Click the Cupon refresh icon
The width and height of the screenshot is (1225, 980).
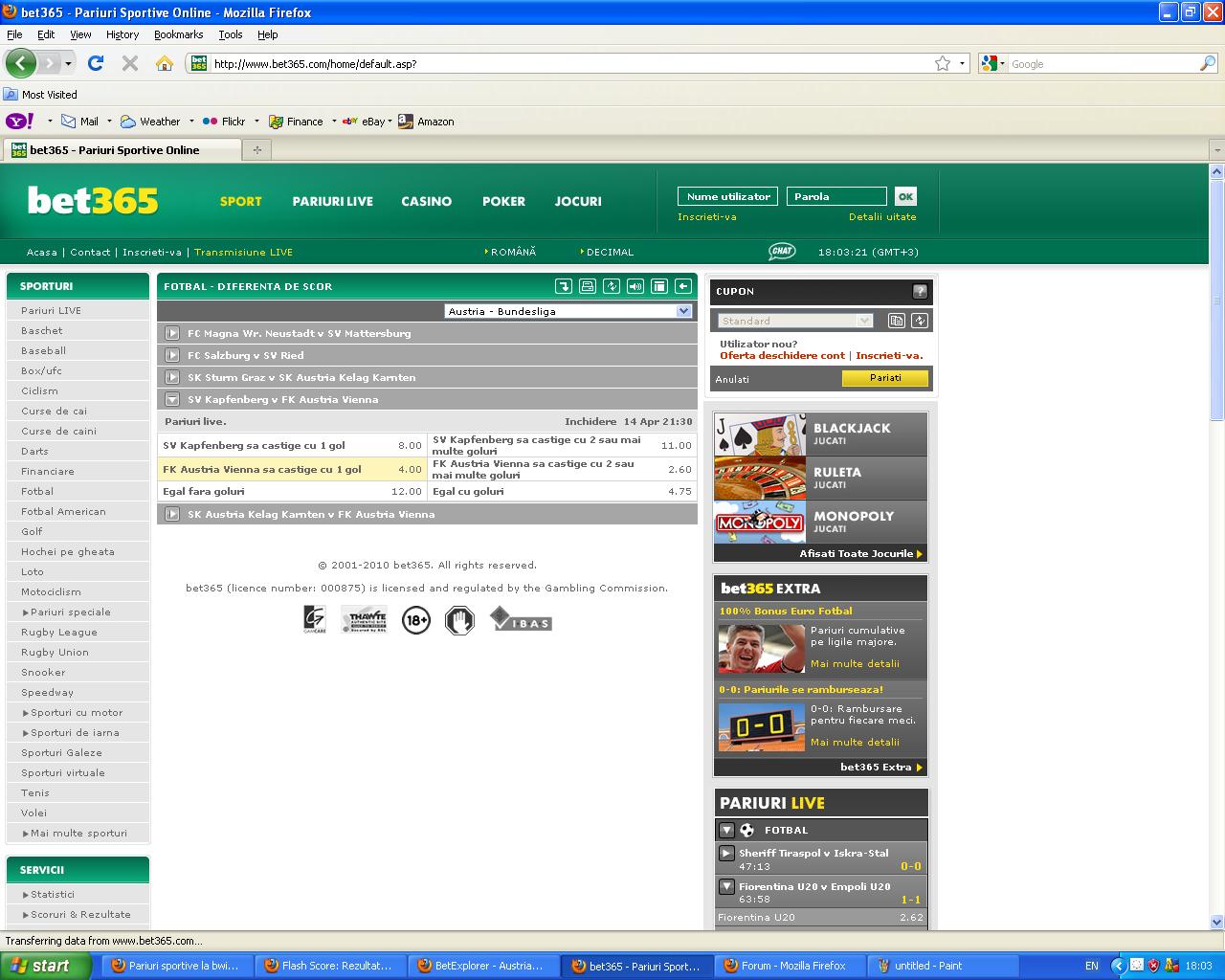[x=920, y=321]
